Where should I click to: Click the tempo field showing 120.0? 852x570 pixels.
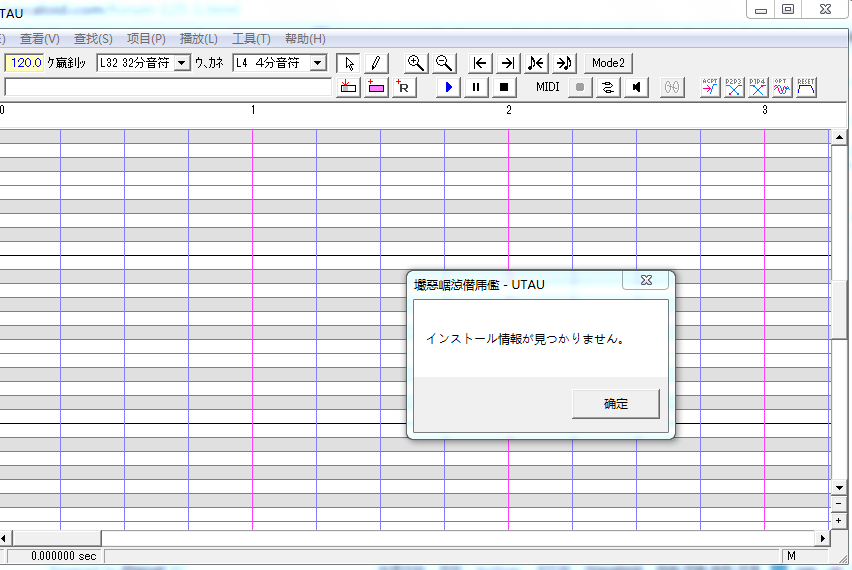(24, 63)
